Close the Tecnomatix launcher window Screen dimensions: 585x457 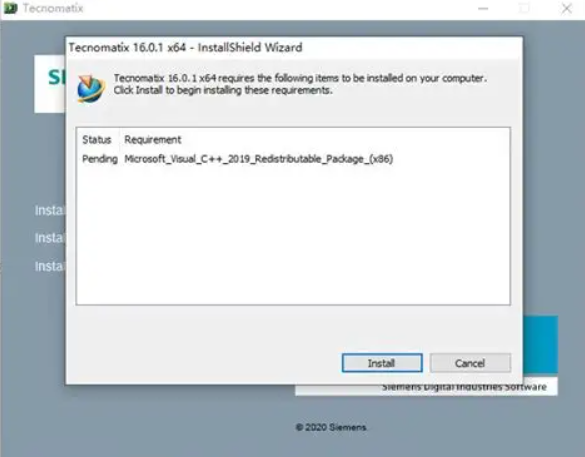[x=567, y=8]
